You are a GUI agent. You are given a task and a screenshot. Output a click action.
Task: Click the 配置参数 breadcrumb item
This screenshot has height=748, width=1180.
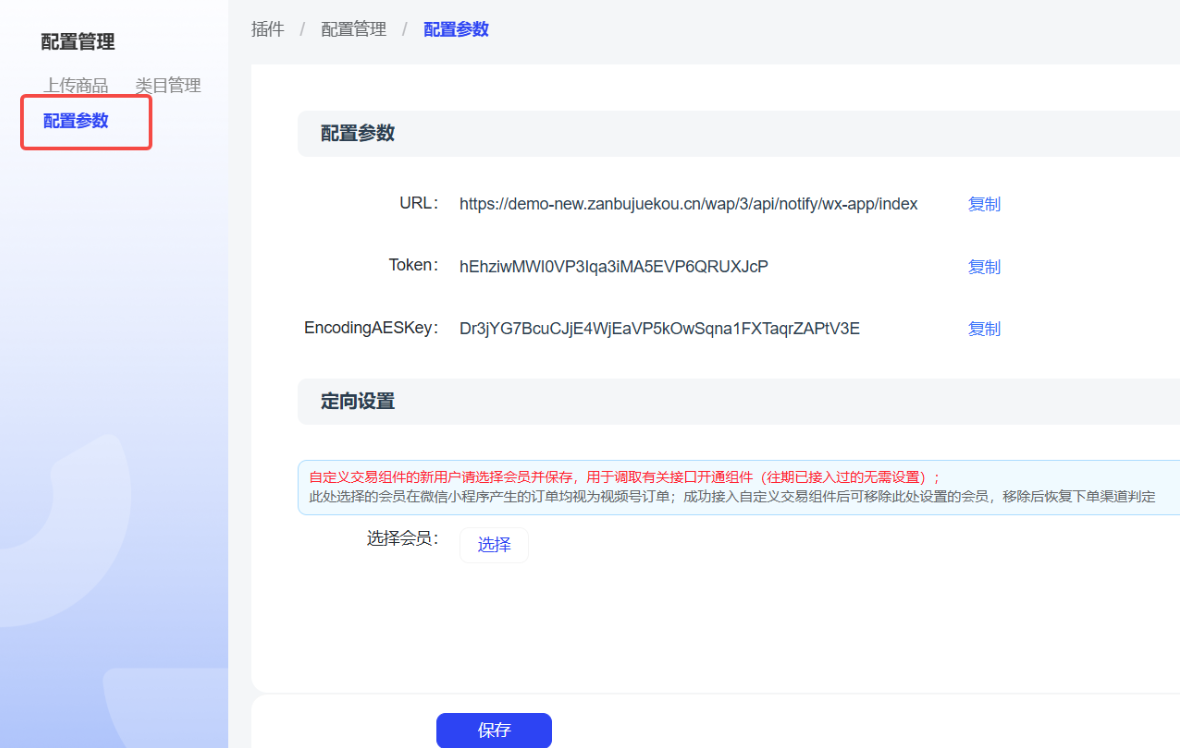456,30
